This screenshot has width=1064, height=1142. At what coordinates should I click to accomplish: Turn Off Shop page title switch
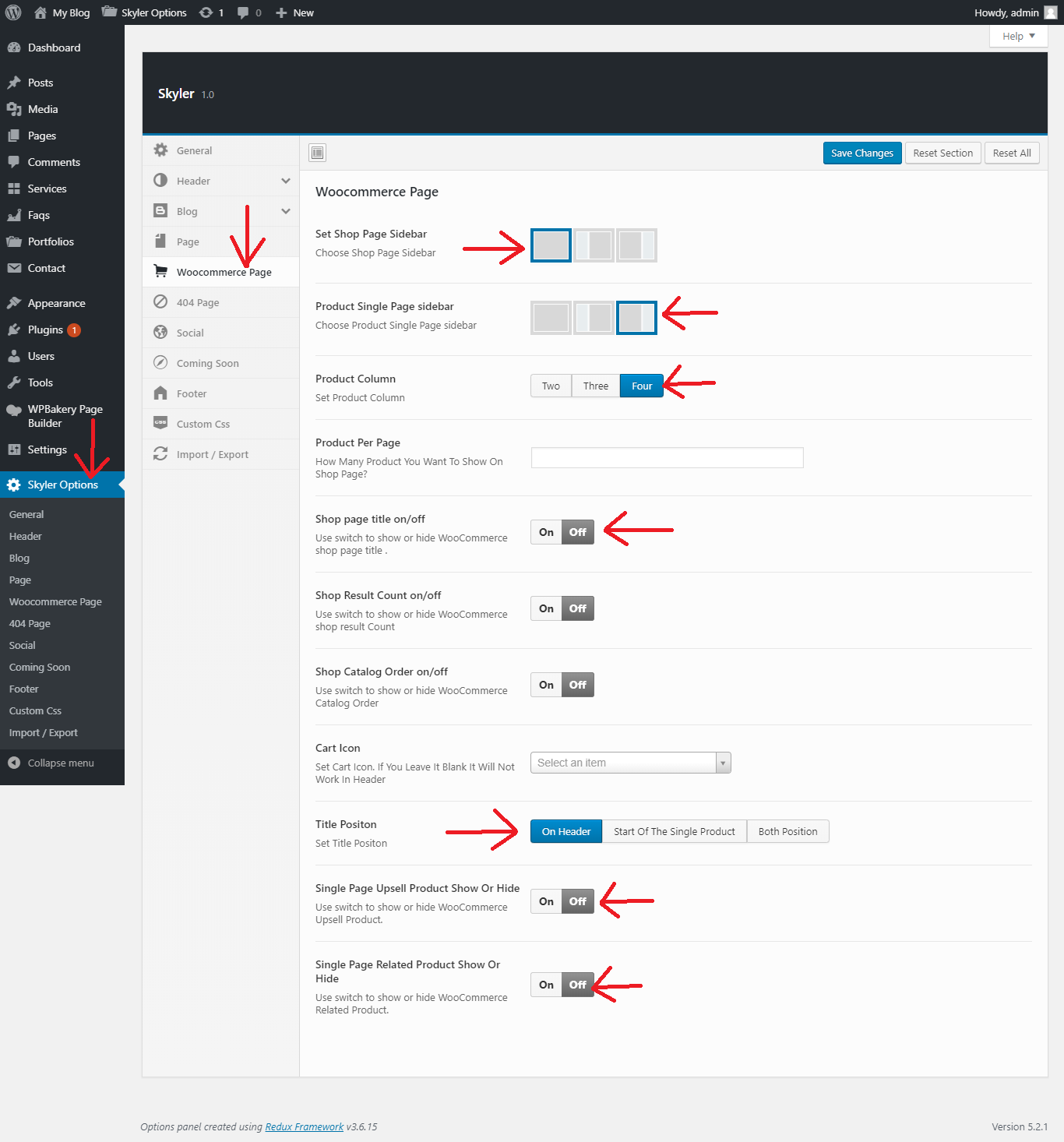pos(578,532)
